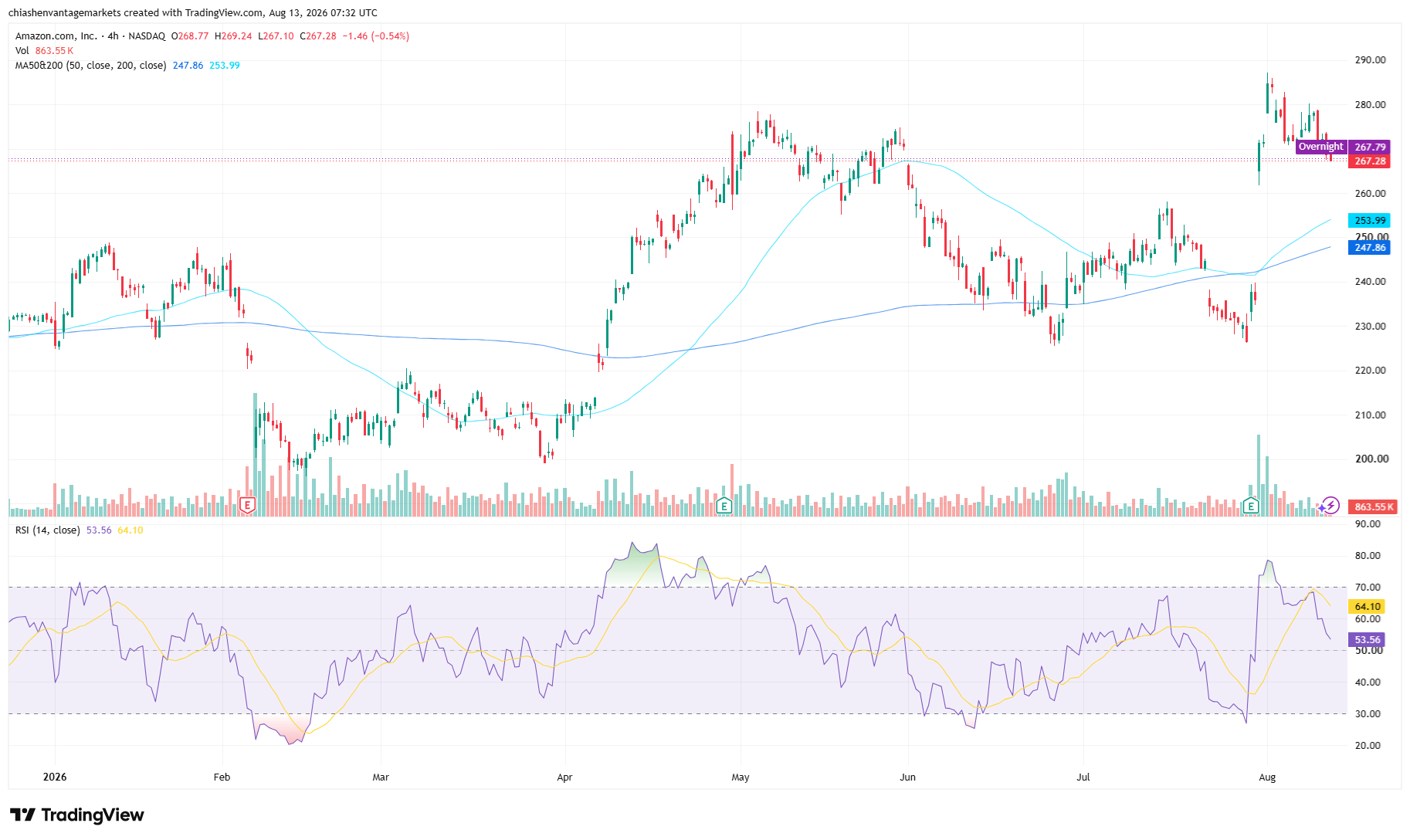Click the Aug label on the time axis
This screenshot has width=1410, height=840.
1267,777
